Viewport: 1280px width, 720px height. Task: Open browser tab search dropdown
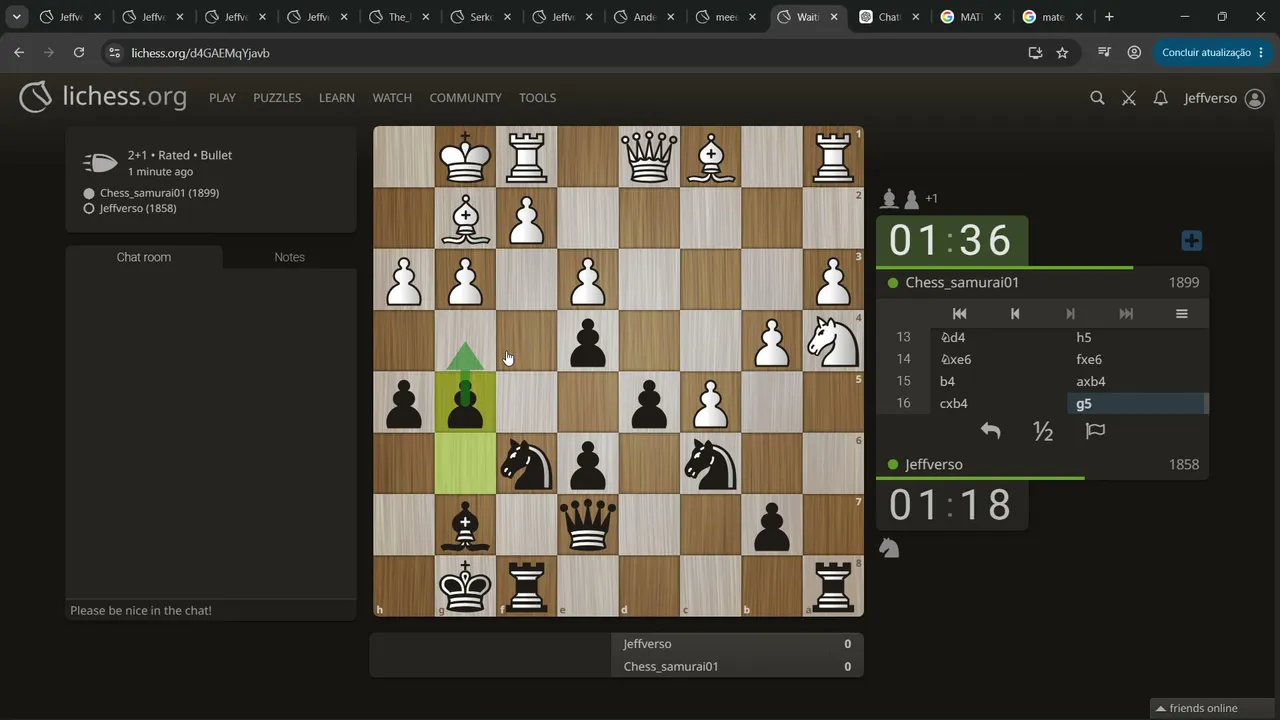[17, 17]
